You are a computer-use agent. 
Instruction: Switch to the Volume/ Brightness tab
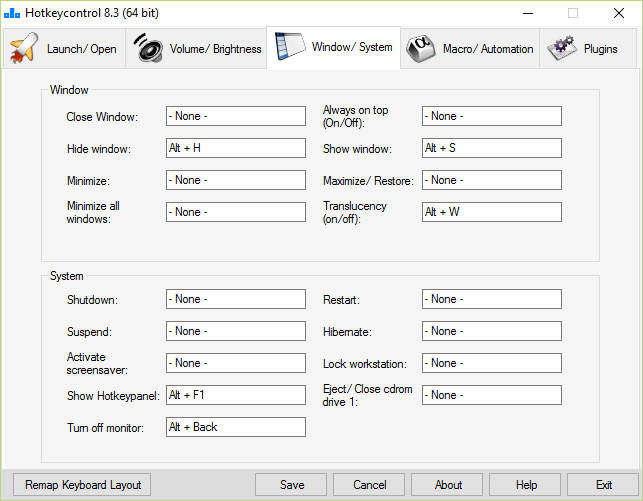click(x=196, y=48)
